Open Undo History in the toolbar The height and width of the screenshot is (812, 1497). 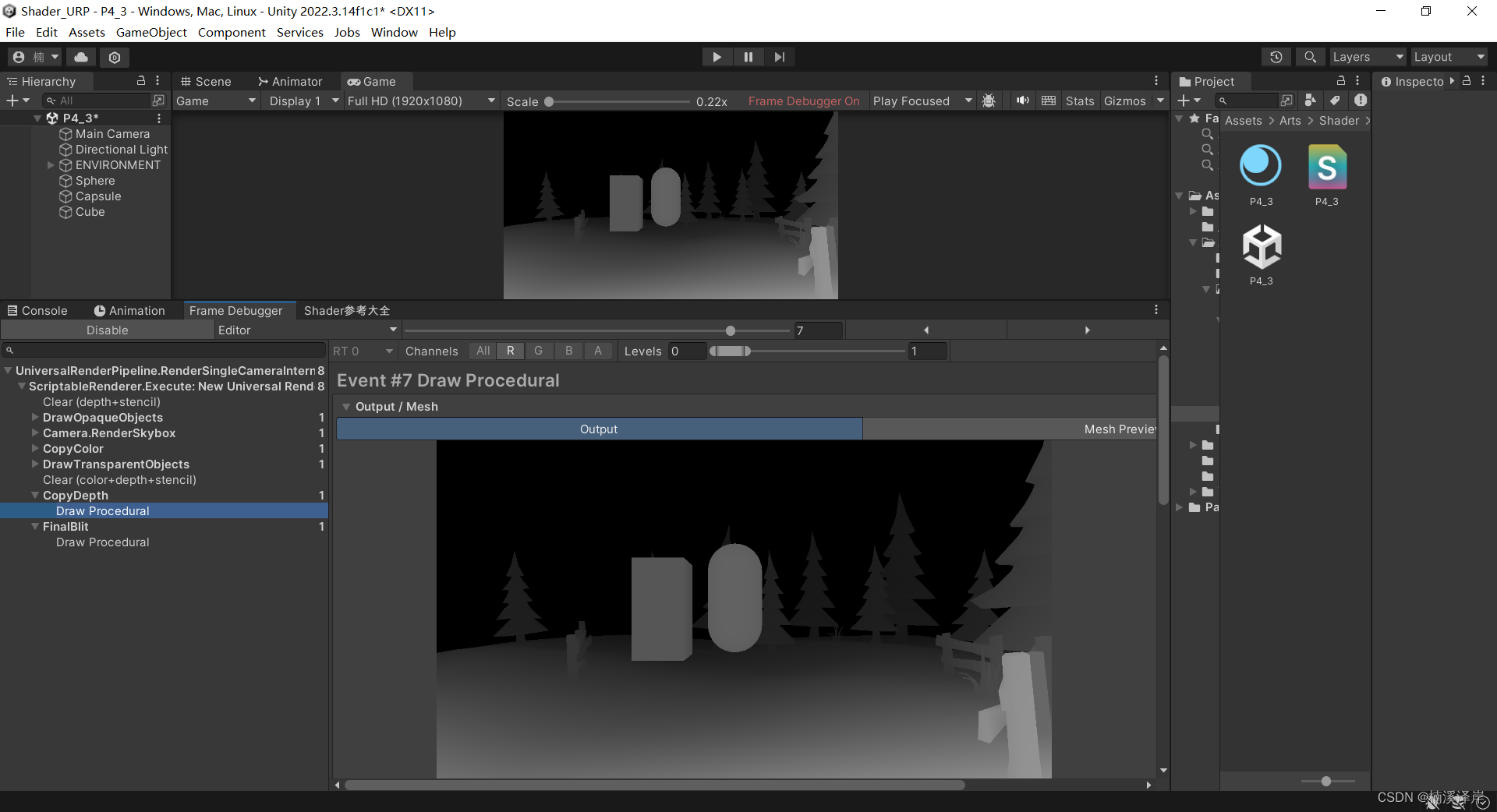[1276, 57]
